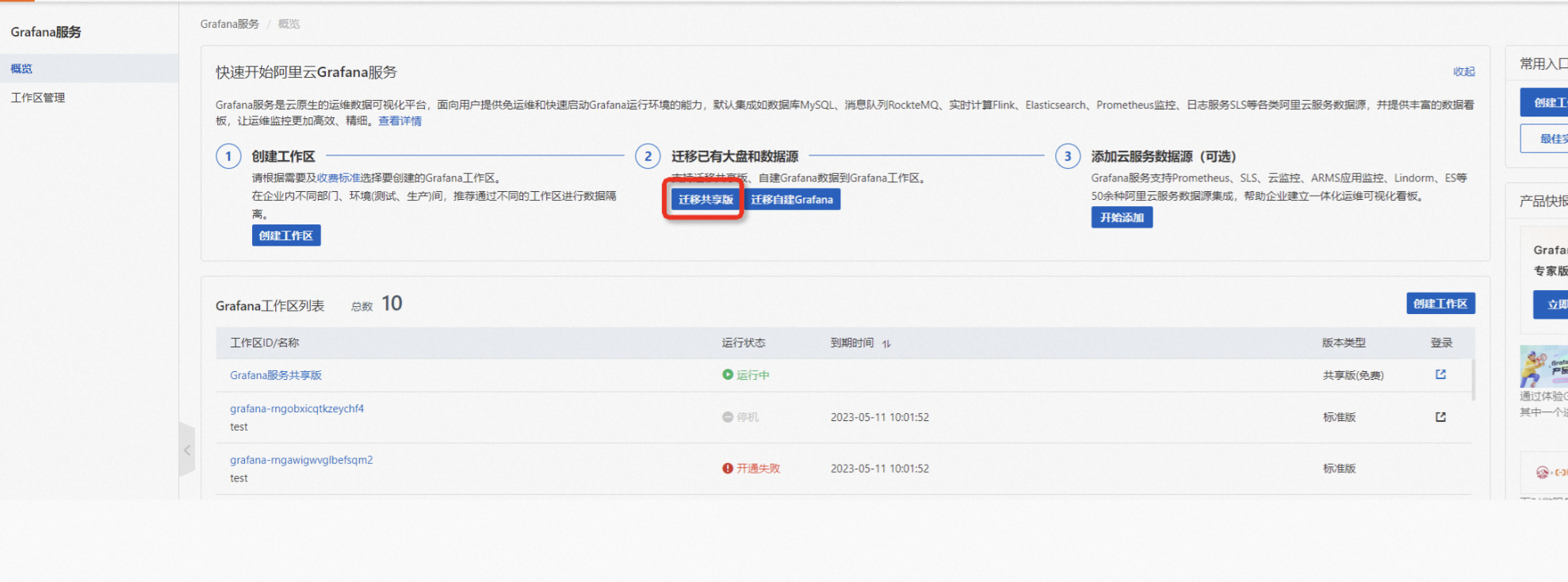This screenshot has width=1568, height=582.
Task: Collapse the left sidebar with arrow handle
Action: coord(187,450)
